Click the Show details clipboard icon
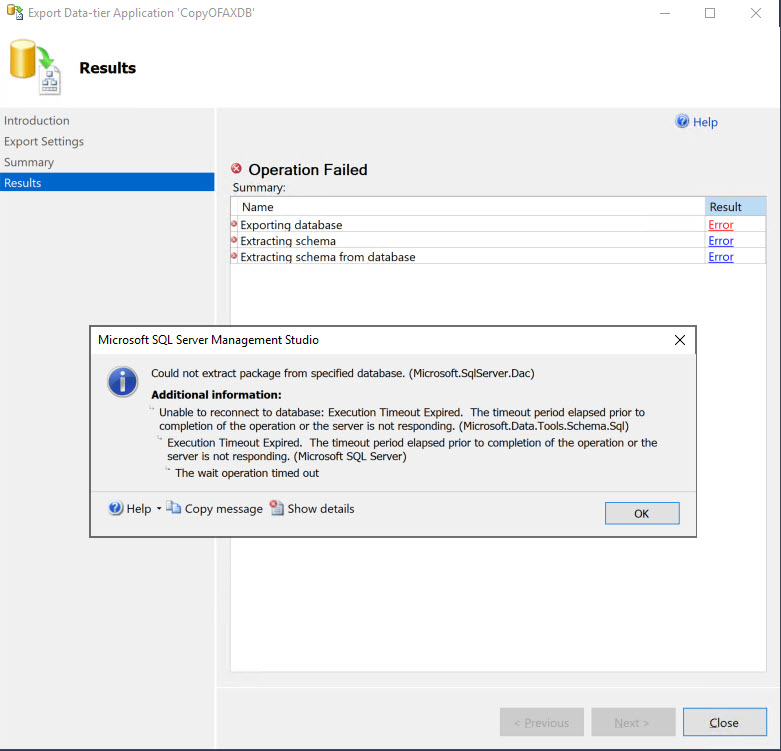This screenshot has height=751, width=781. coord(277,509)
